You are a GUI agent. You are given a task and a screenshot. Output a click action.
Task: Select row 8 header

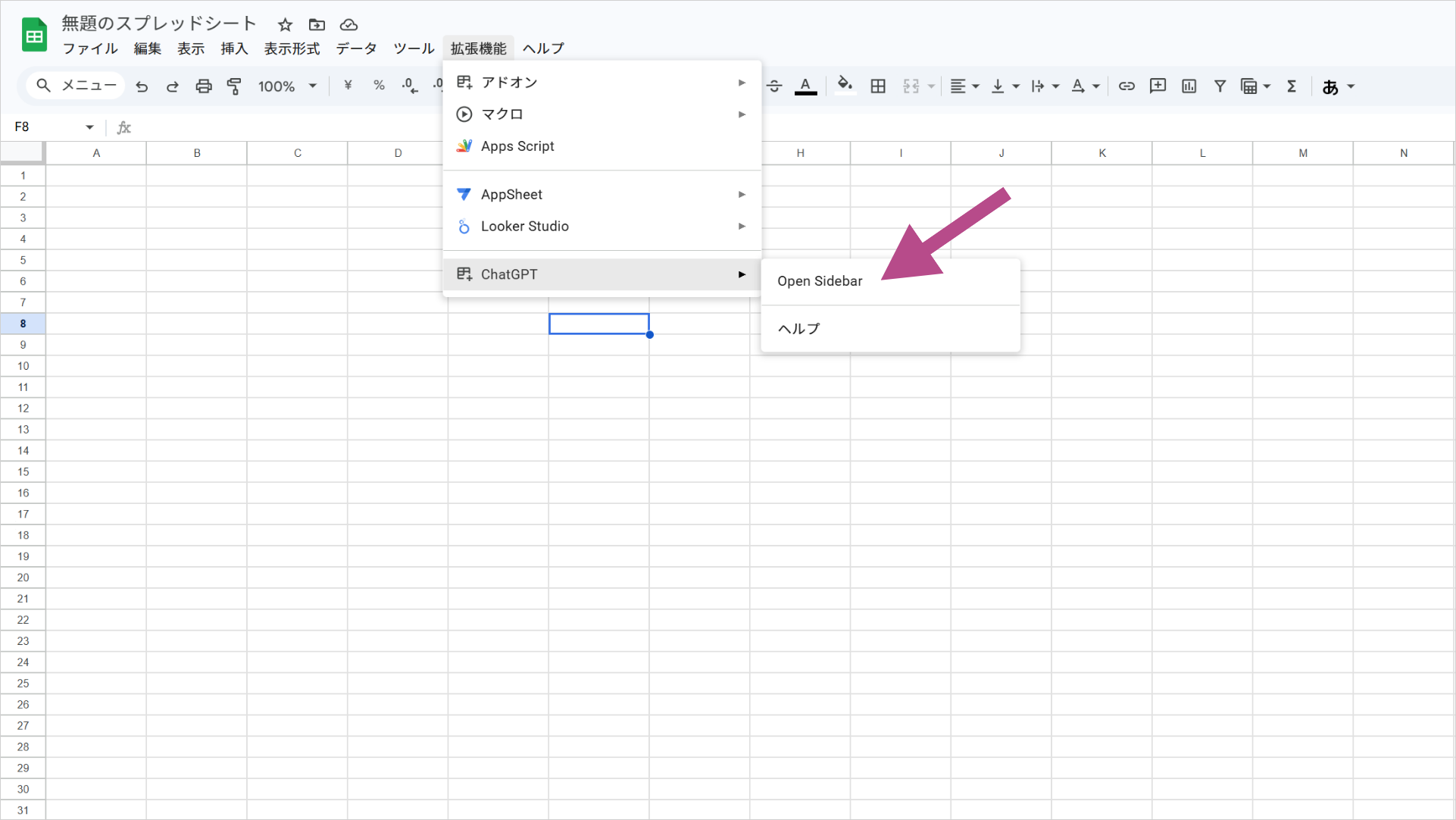(23, 324)
